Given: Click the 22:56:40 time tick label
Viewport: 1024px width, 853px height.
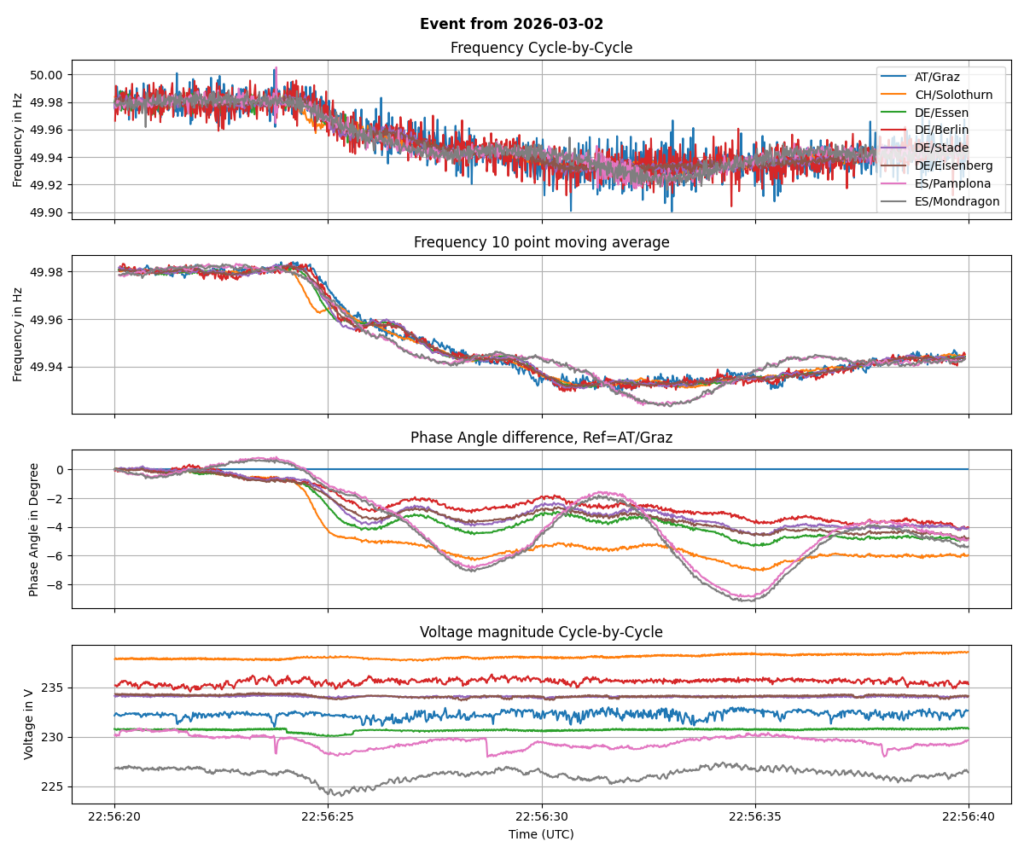Looking at the screenshot, I should point(968,815).
